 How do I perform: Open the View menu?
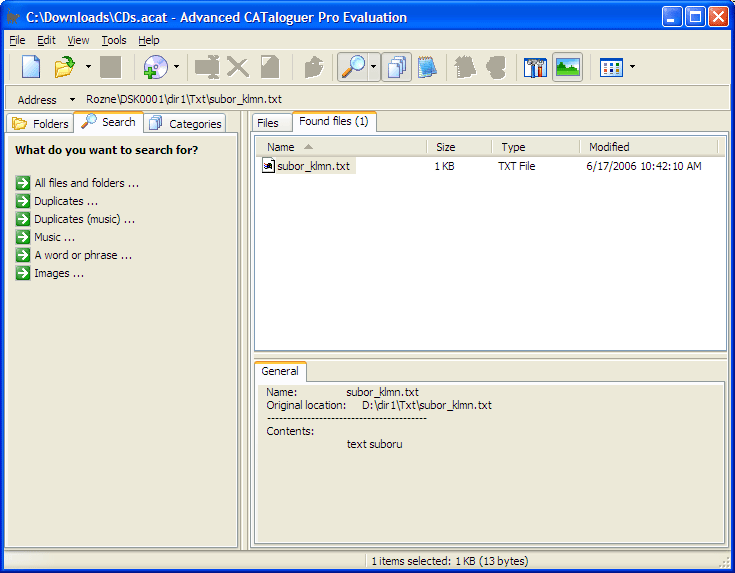pos(78,40)
